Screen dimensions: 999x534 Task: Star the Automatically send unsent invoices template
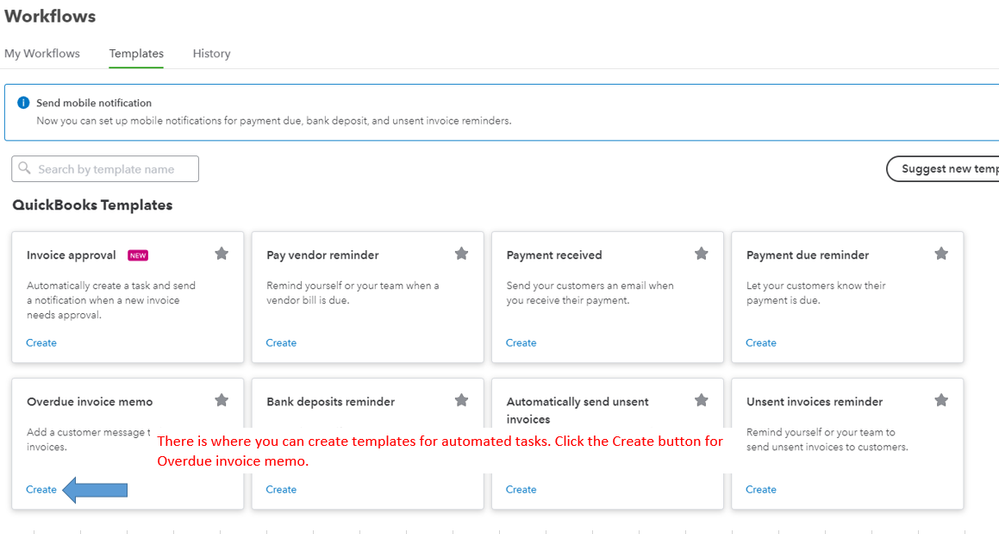pyautogui.click(x=701, y=400)
